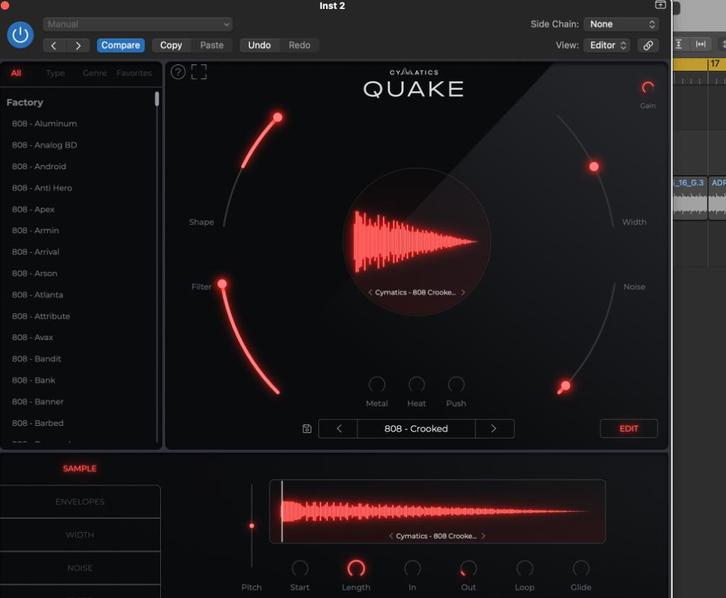Image resolution: width=726 pixels, height=598 pixels.
Task: Select the Genre browser tab
Action: pyautogui.click(x=95, y=73)
